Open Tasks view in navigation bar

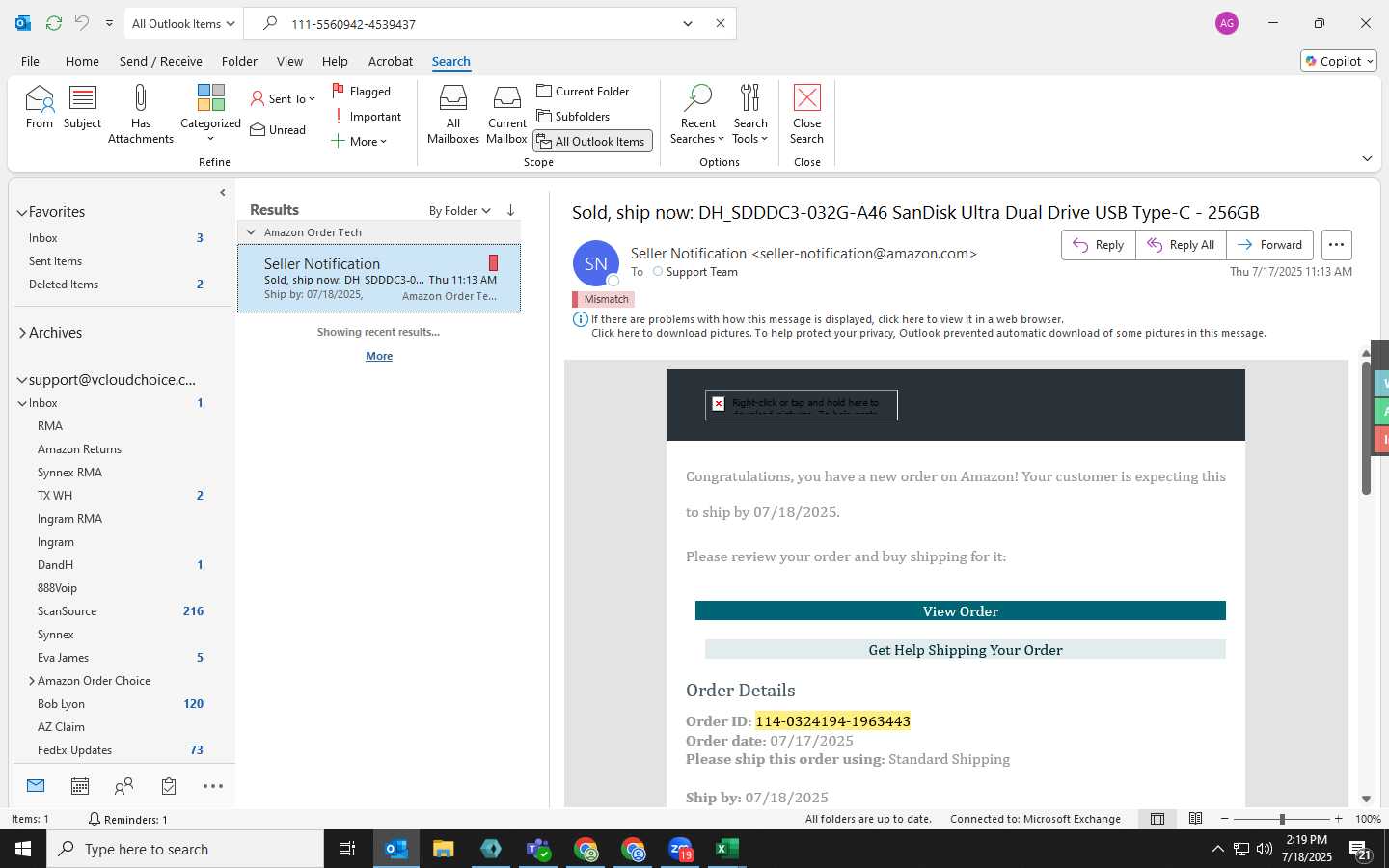pos(169,786)
